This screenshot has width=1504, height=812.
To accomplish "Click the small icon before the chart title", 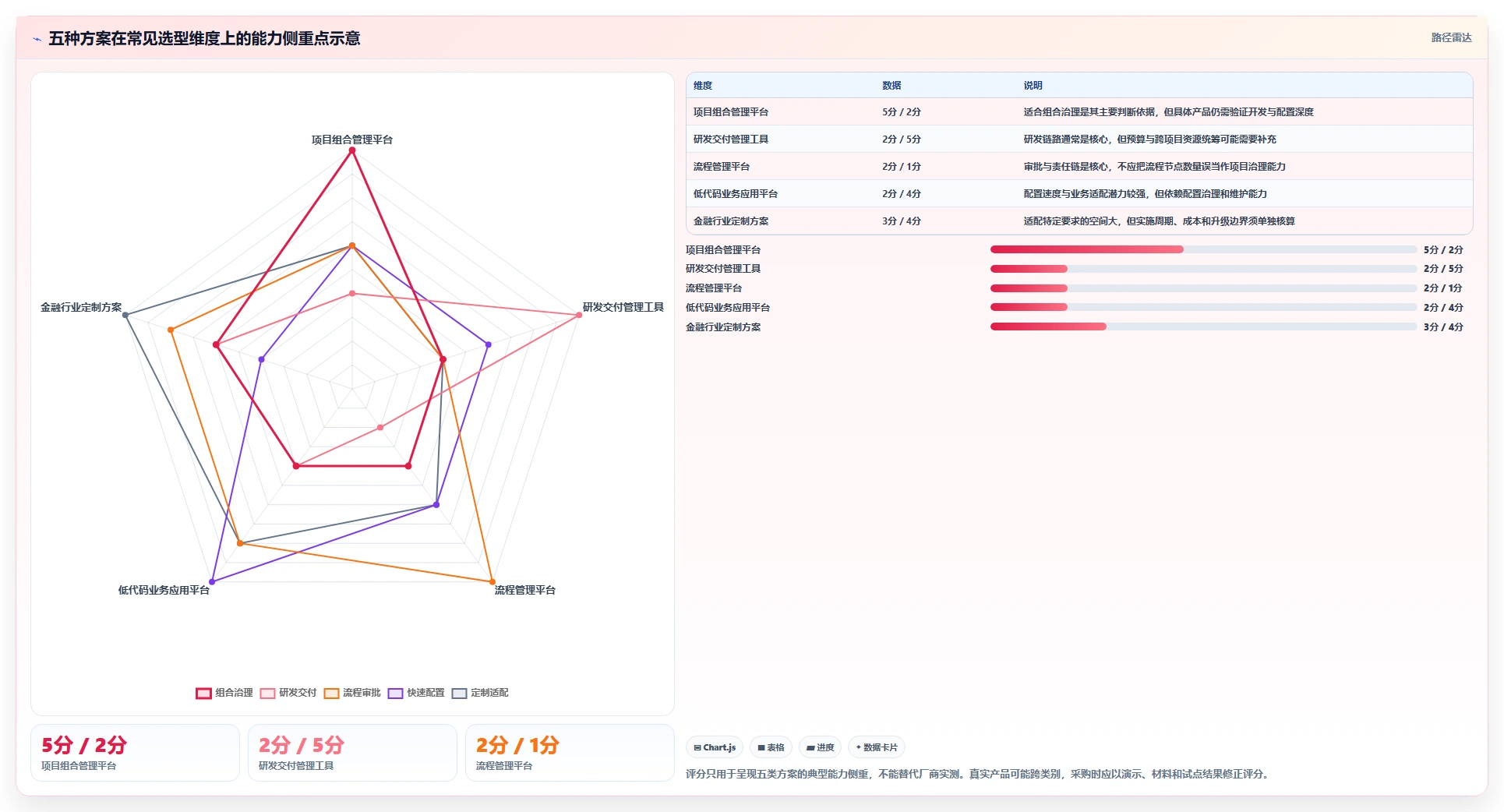I will coord(37,39).
